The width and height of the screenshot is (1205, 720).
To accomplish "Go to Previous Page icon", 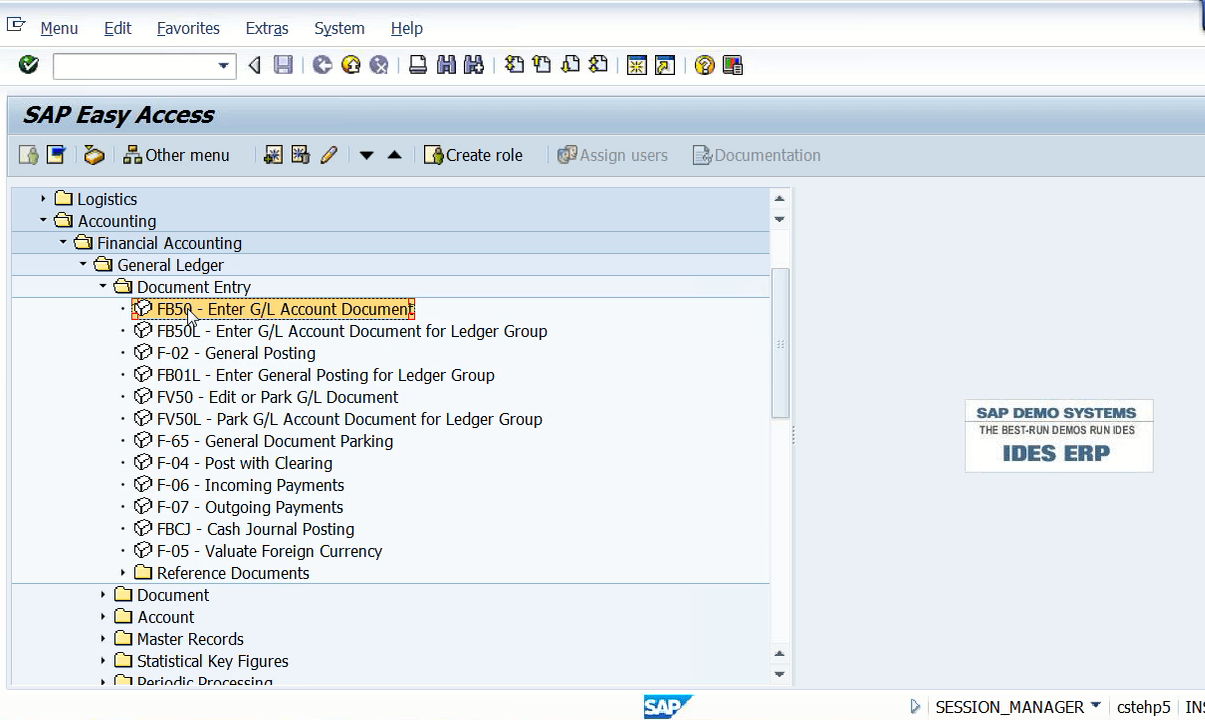I will pos(542,65).
